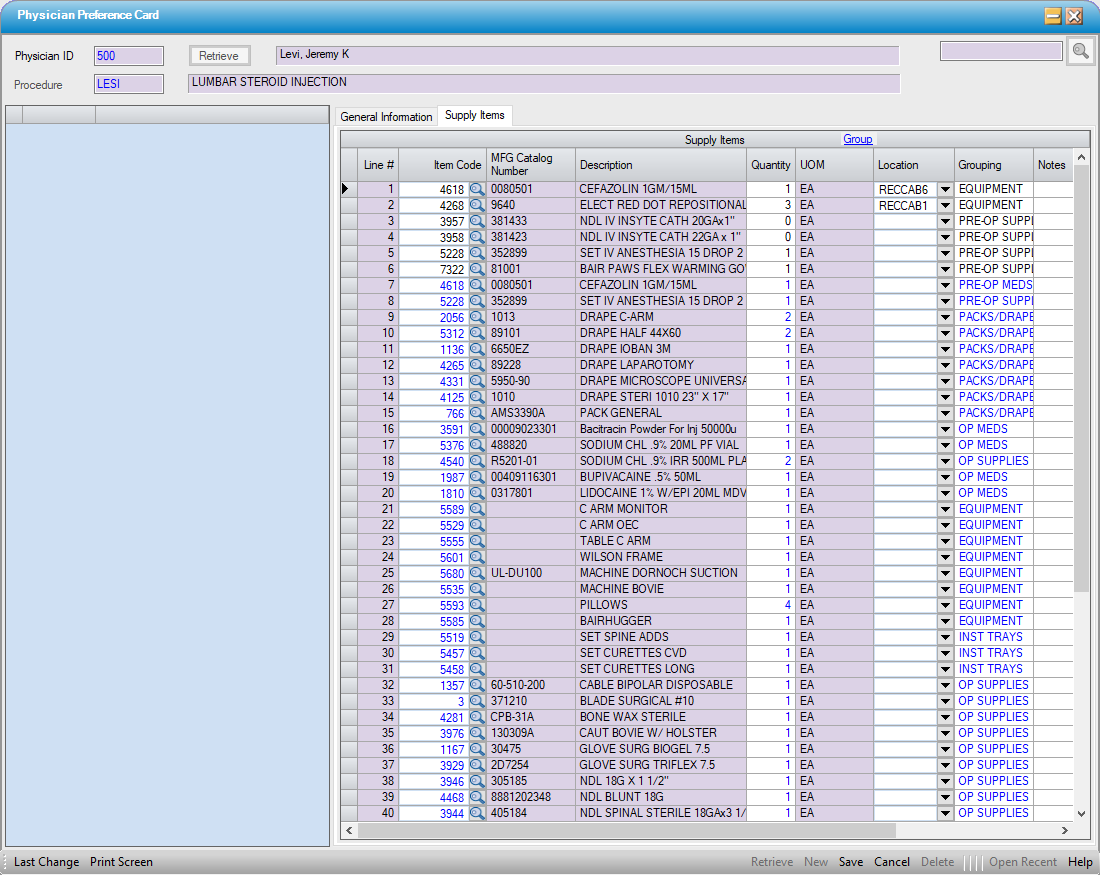
Task: Open lookup for BONE WAX STERILE item
Action: coord(477,717)
